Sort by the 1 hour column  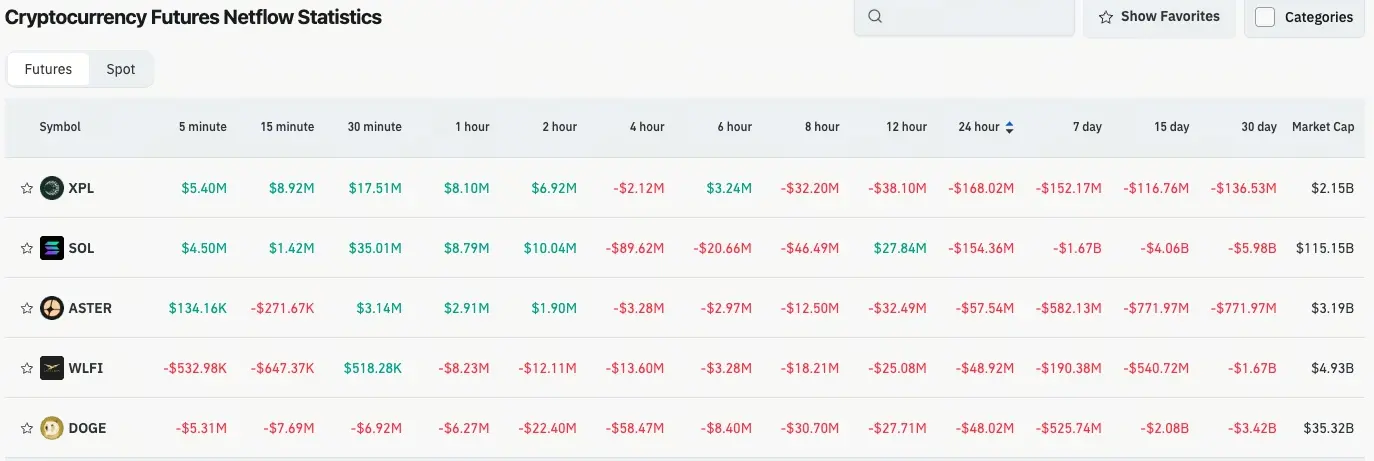[472, 127]
